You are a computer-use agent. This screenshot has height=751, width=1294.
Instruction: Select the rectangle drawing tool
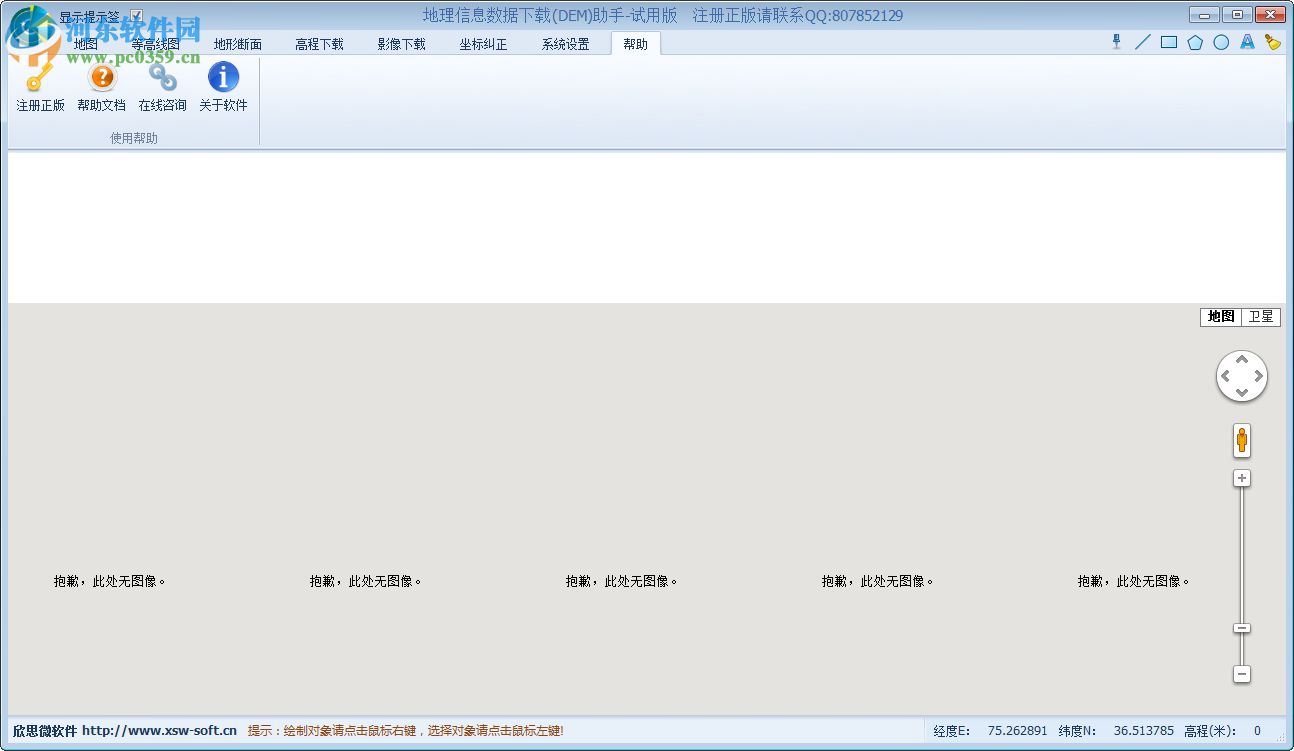click(x=1169, y=42)
